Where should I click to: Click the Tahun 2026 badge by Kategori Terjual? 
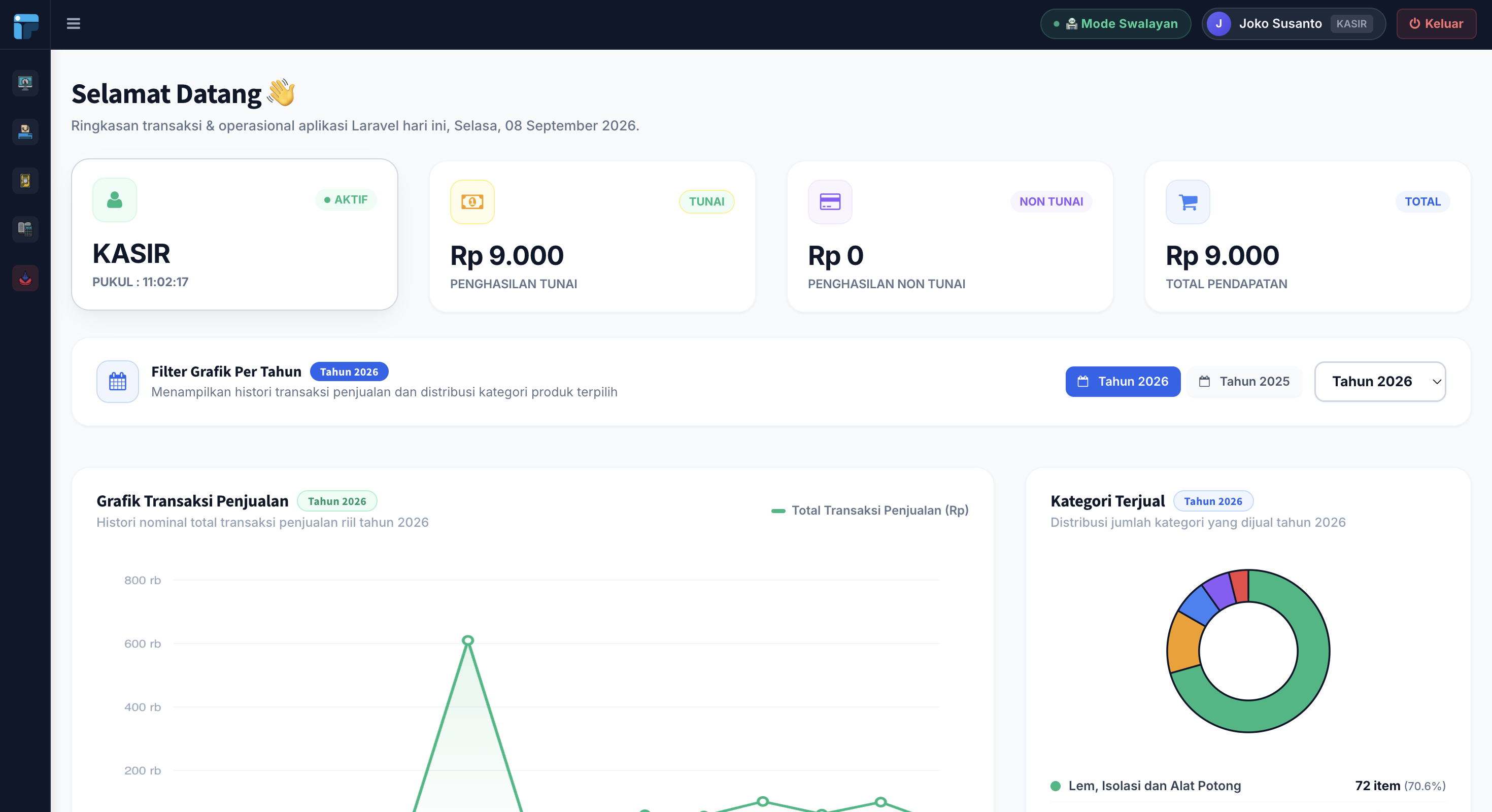(x=1213, y=501)
